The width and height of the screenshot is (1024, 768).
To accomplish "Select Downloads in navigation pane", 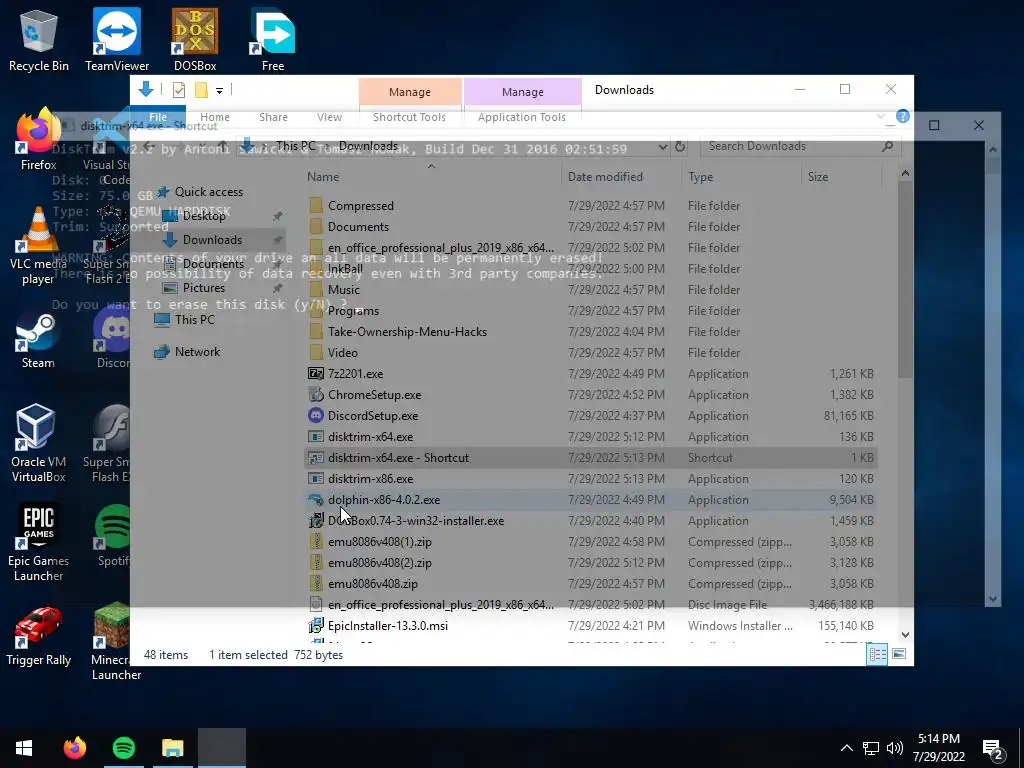I will click(212, 240).
